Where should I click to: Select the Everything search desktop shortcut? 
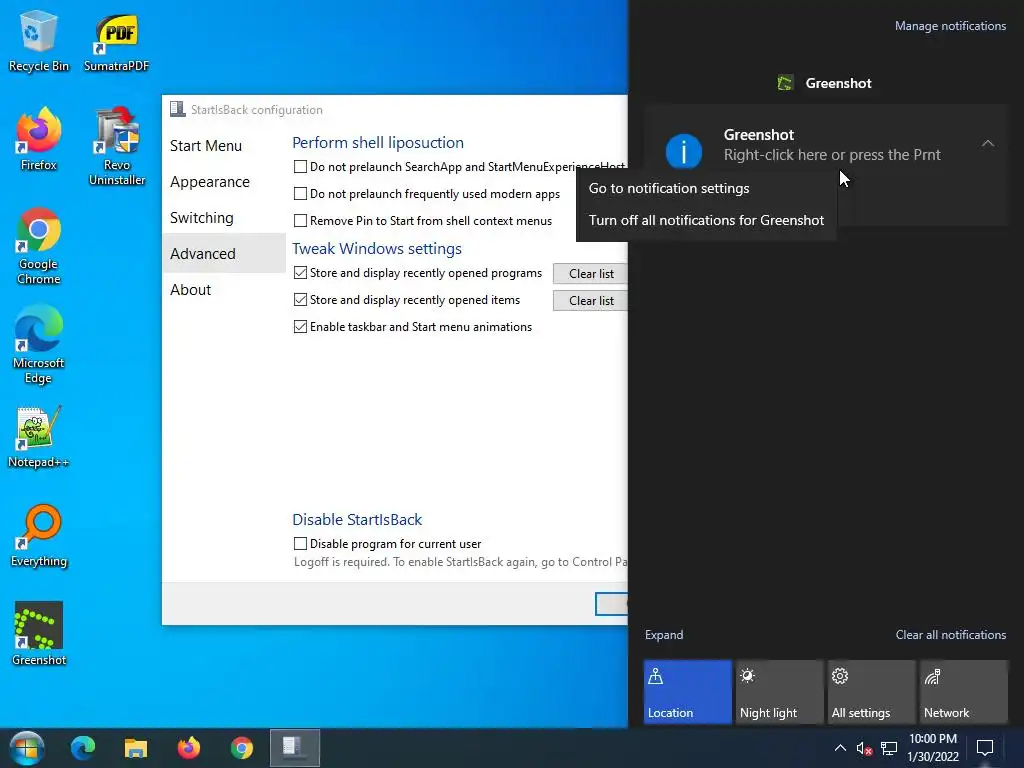pyautogui.click(x=39, y=536)
